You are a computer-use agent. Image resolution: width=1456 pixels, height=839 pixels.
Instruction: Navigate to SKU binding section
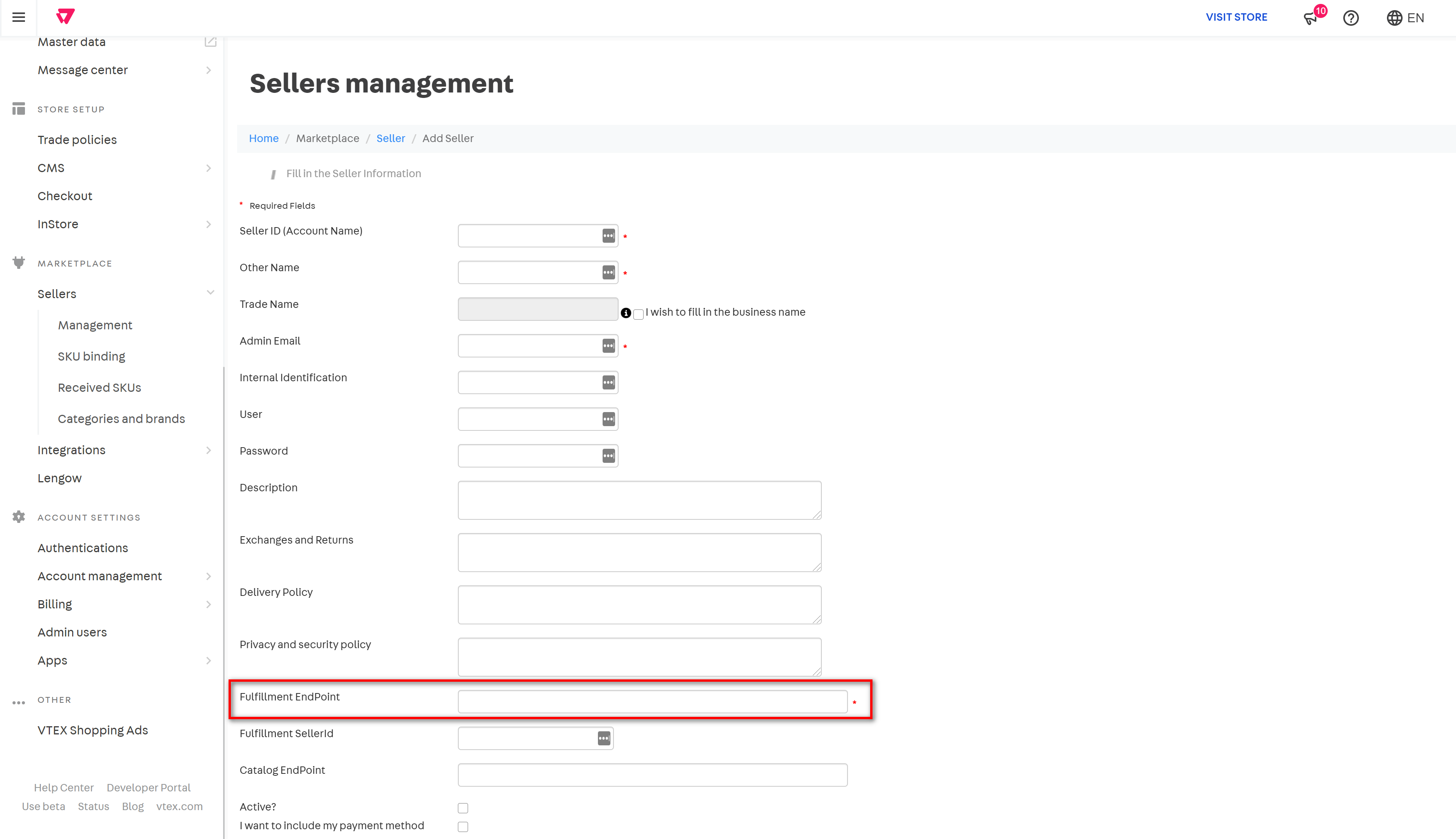91,356
